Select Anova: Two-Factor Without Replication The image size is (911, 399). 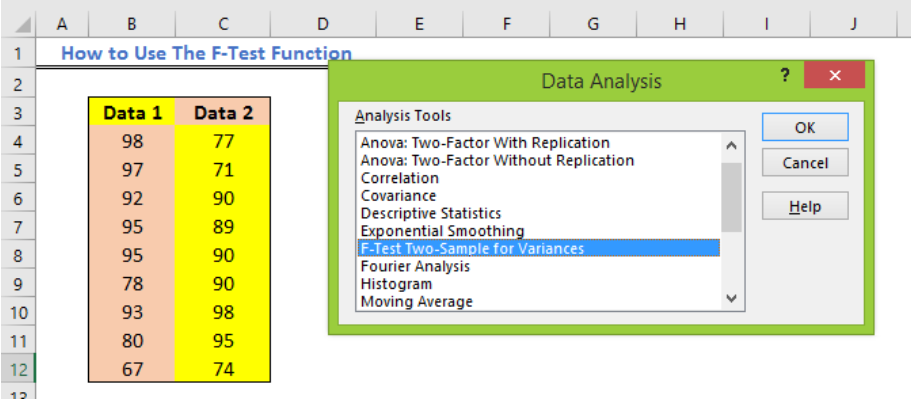tap(497, 160)
